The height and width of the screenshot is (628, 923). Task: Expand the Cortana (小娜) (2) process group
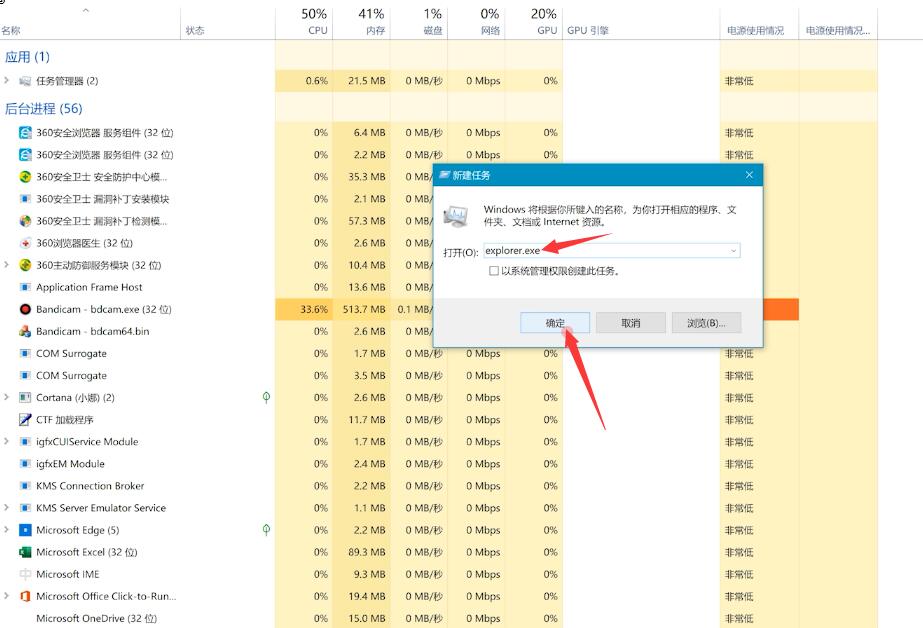pos(6,397)
